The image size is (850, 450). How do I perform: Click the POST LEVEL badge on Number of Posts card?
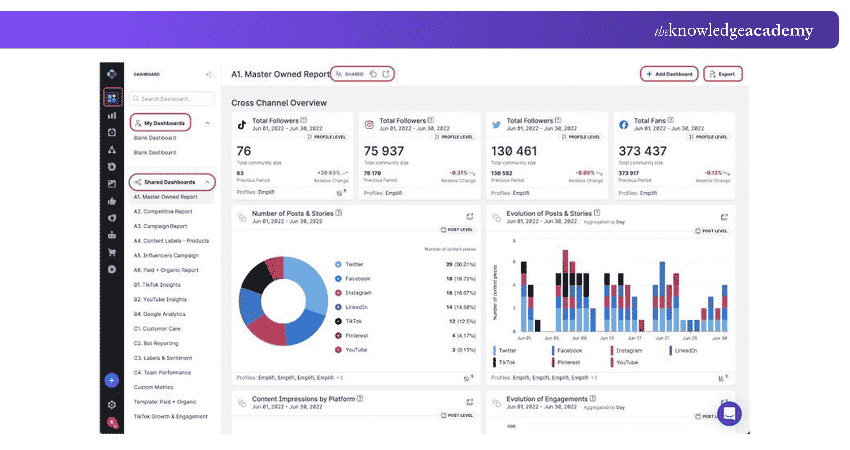[x=456, y=230]
